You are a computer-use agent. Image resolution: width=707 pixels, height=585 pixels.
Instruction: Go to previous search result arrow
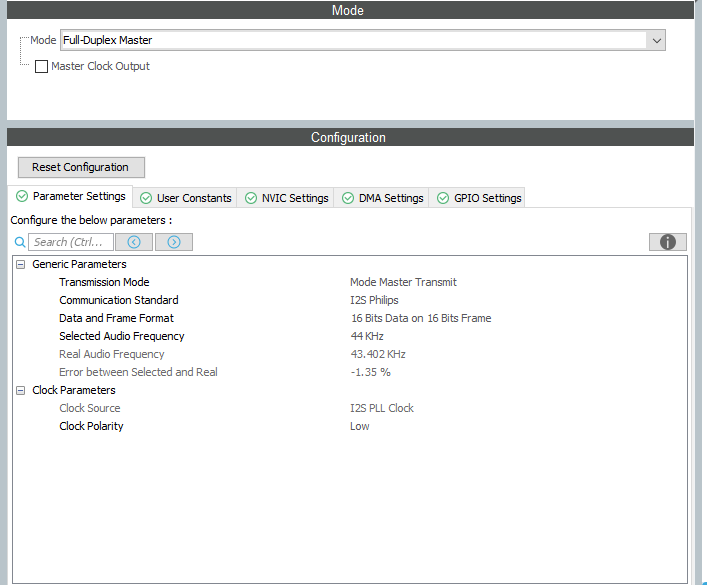point(134,242)
